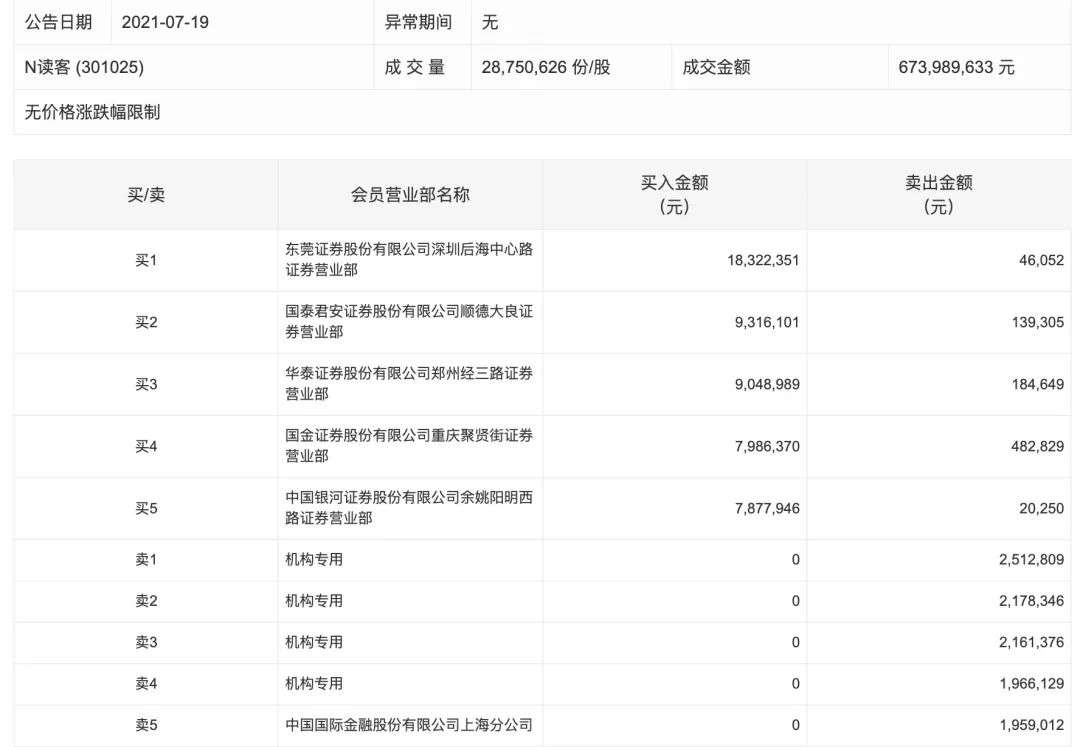This screenshot has height=747, width=1080.
Task: Select sell amount 46,052
Action: click(1041, 260)
